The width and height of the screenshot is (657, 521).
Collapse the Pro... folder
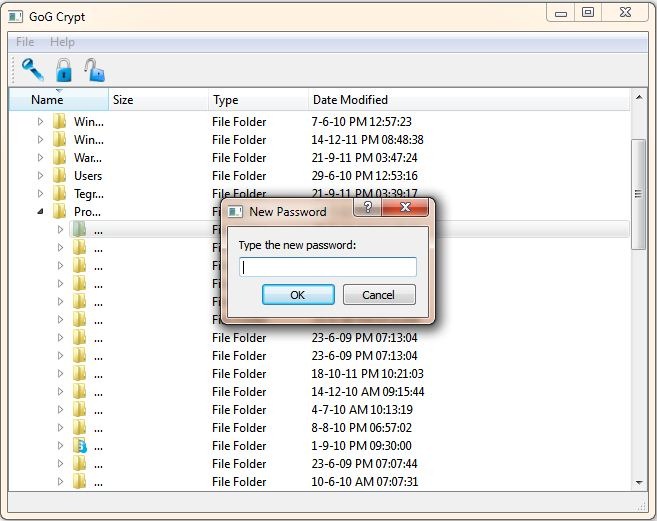point(41,212)
